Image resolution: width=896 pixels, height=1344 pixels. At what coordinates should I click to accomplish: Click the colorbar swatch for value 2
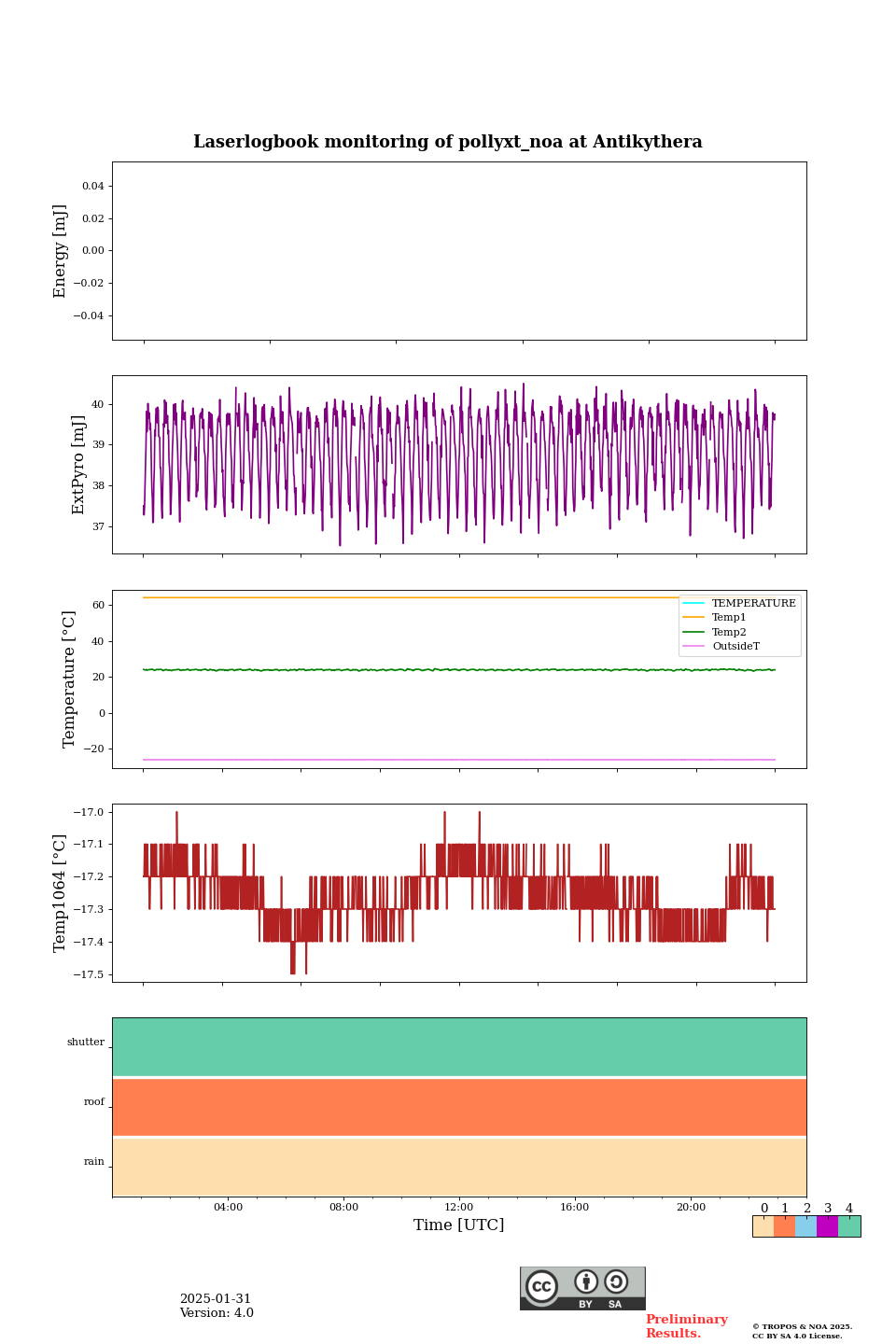click(x=805, y=1226)
